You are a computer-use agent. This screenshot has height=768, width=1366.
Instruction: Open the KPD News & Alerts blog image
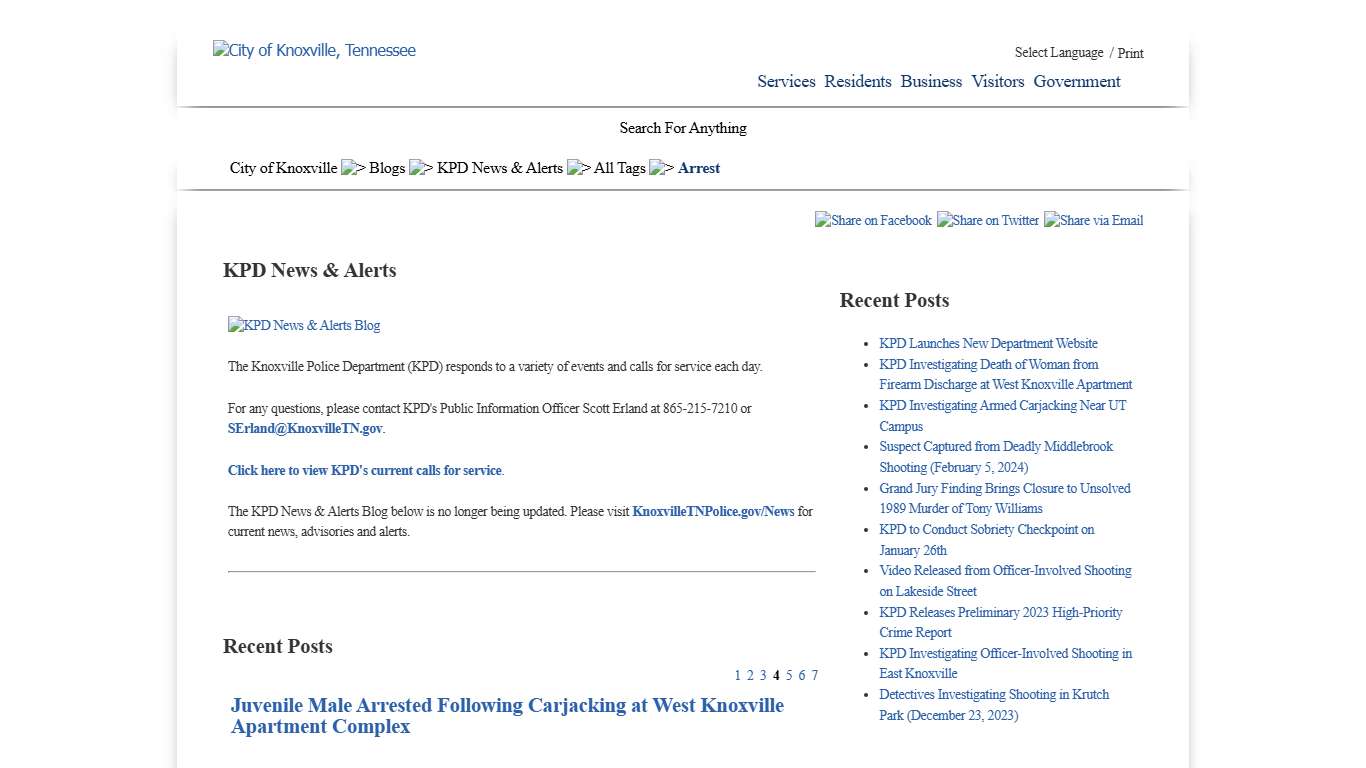click(x=303, y=325)
